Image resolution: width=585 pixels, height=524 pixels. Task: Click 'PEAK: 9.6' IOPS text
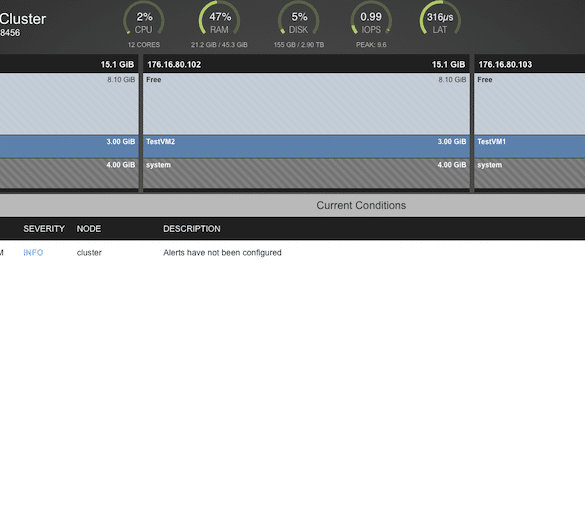(371, 45)
